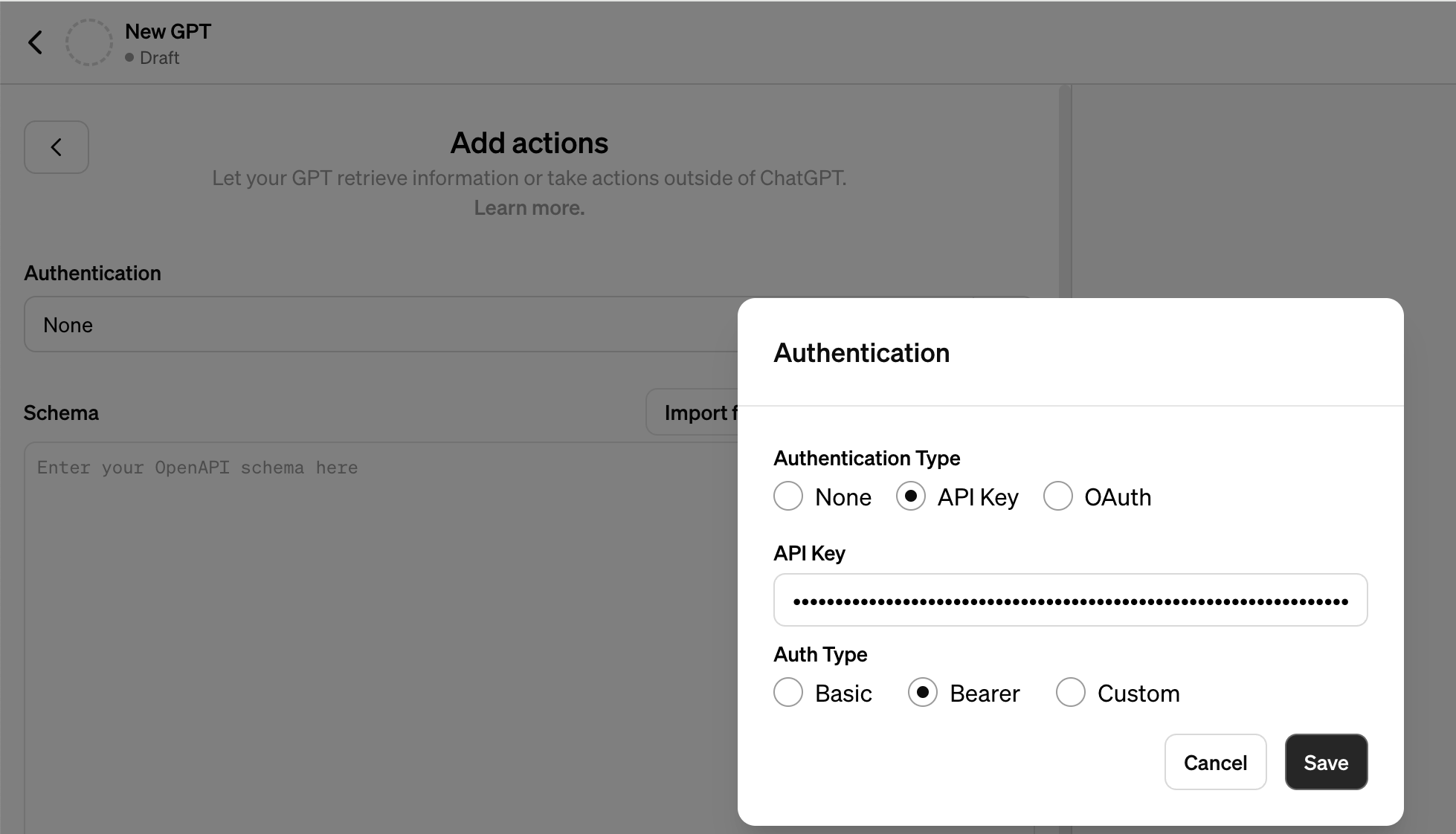Select the None authentication type
The height and width of the screenshot is (834, 1456).
[787, 496]
